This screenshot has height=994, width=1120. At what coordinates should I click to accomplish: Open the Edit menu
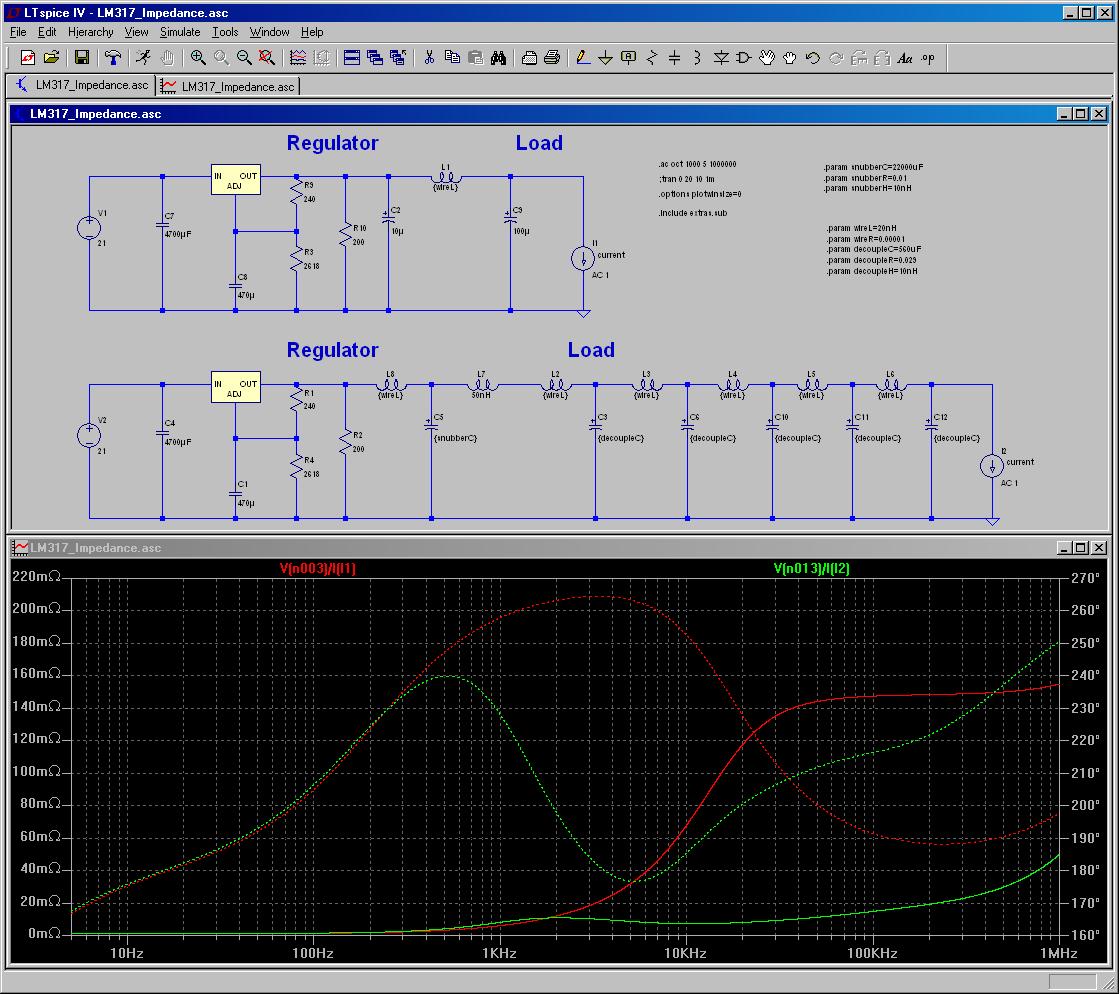point(47,32)
